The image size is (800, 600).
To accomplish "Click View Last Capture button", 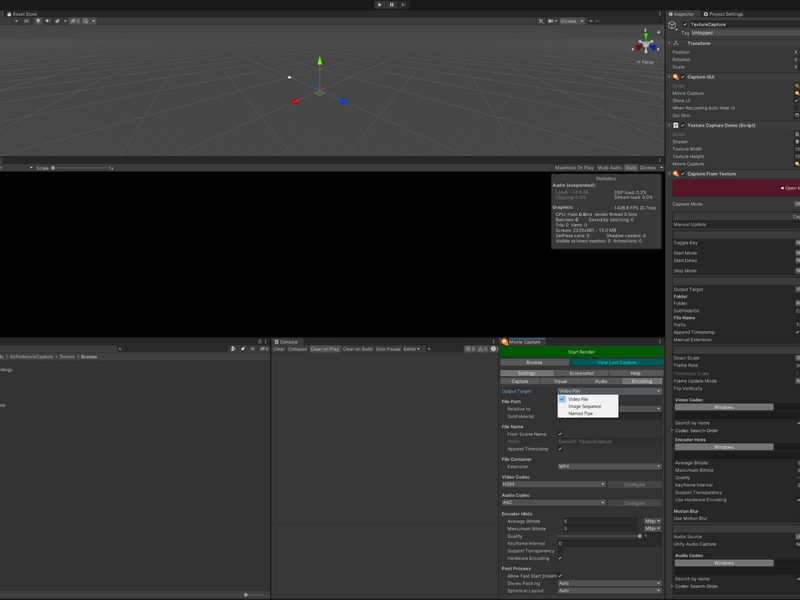I will pyautogui.click(x=616, y=363).
